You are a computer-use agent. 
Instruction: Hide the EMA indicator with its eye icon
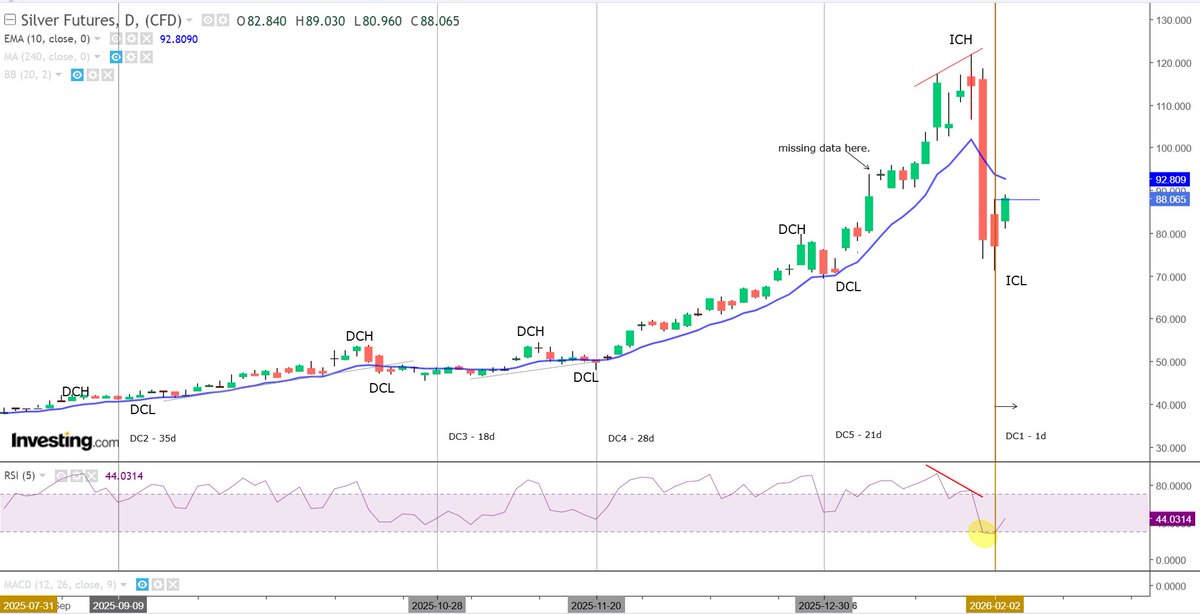(116, 38)
